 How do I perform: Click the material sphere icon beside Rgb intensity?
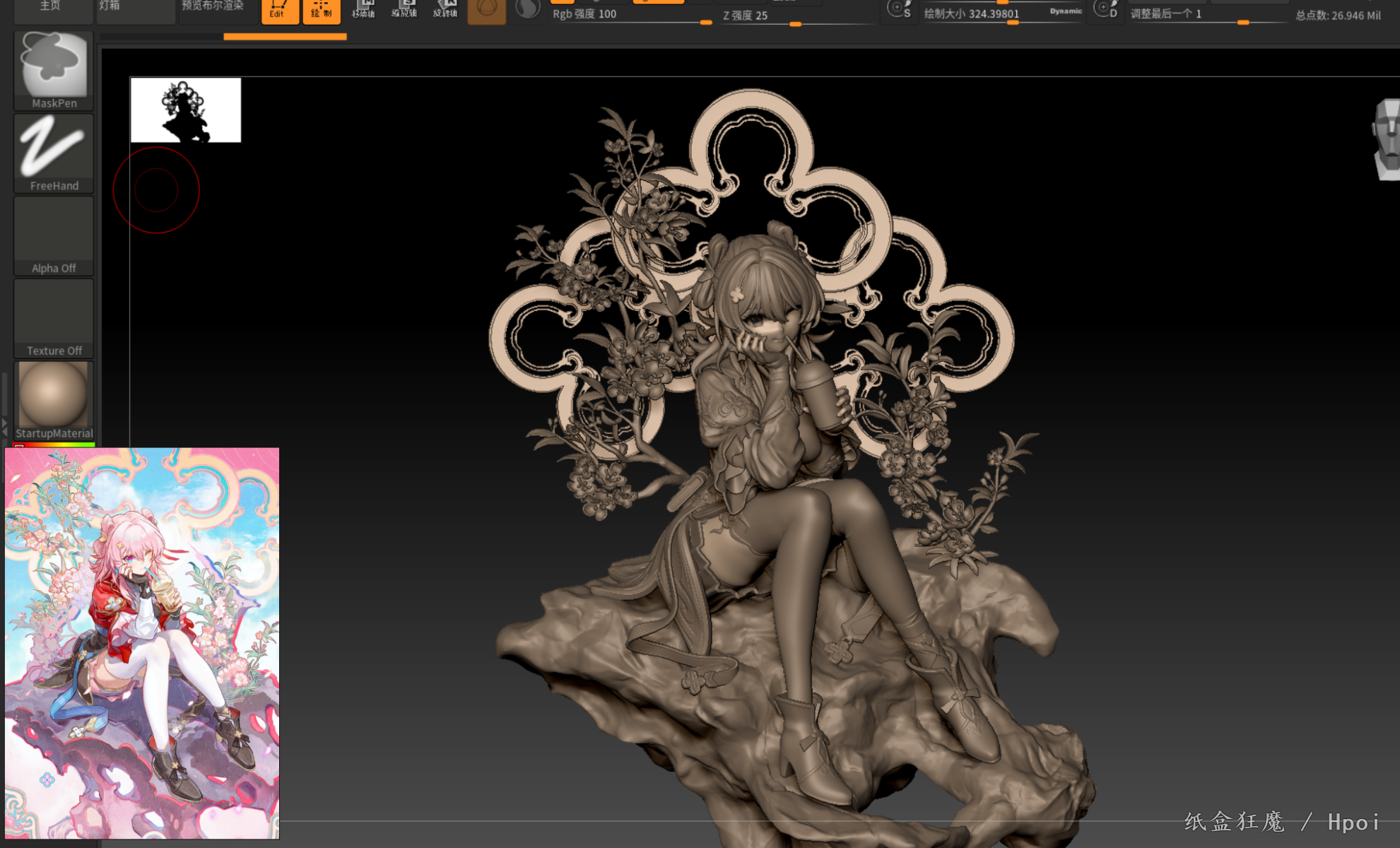[527, 10]
